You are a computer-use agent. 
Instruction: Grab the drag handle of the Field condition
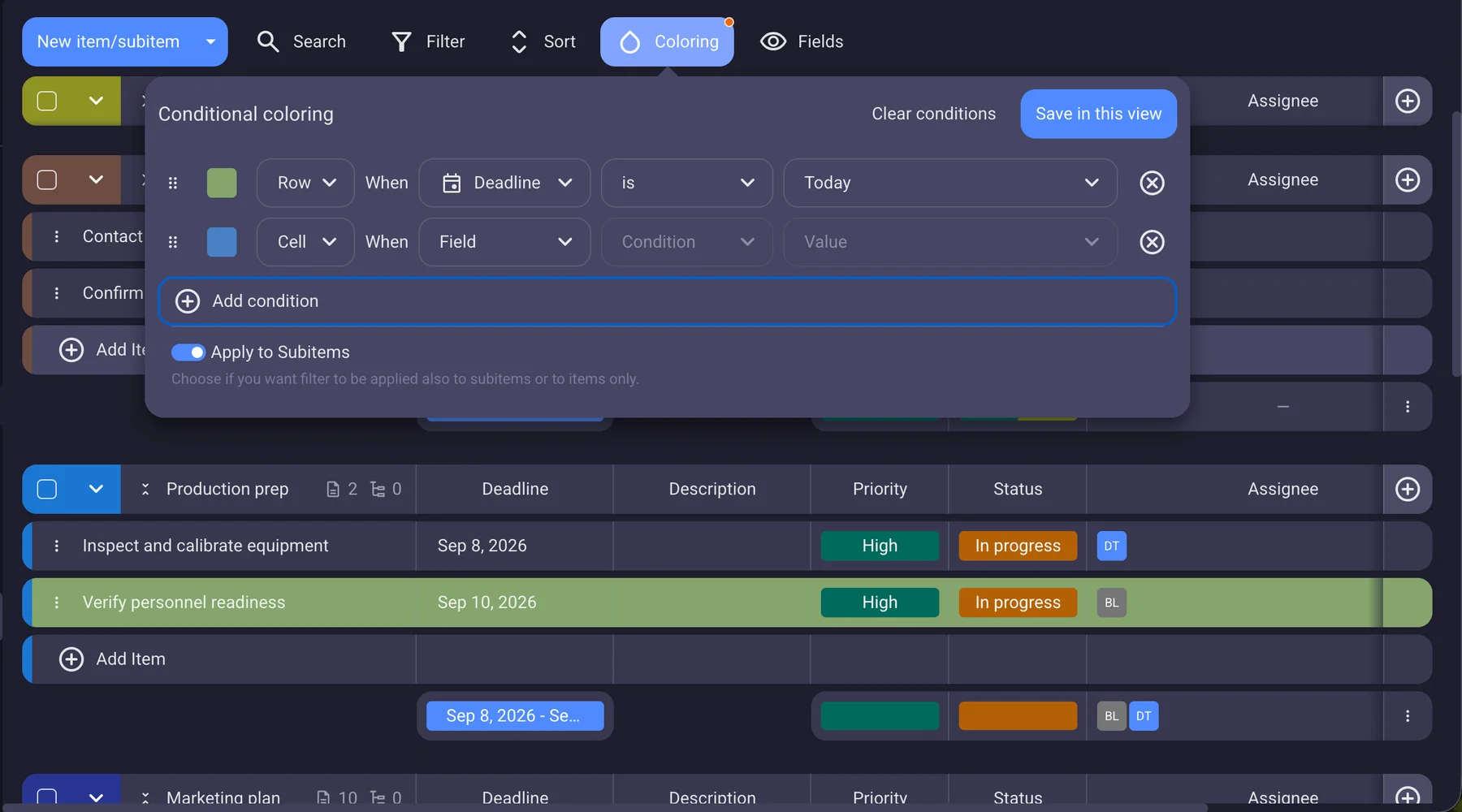[172, 242]
